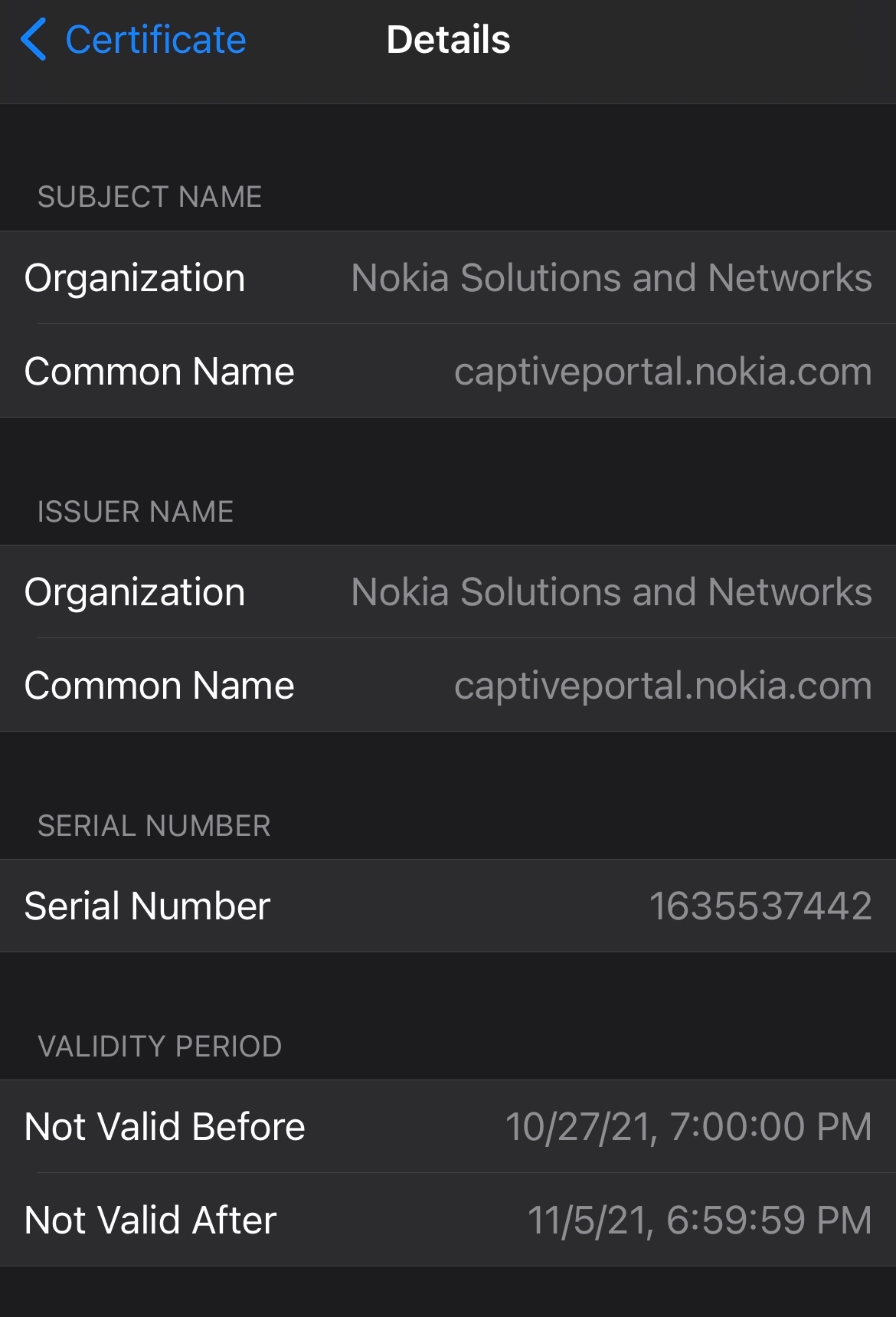Tap the Serial Number row label

point(147,906)
